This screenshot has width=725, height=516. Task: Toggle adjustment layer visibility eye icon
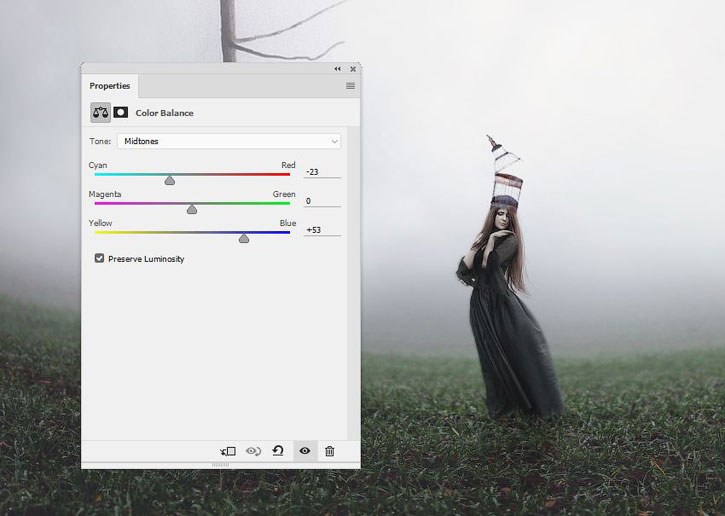click(305, 451)
